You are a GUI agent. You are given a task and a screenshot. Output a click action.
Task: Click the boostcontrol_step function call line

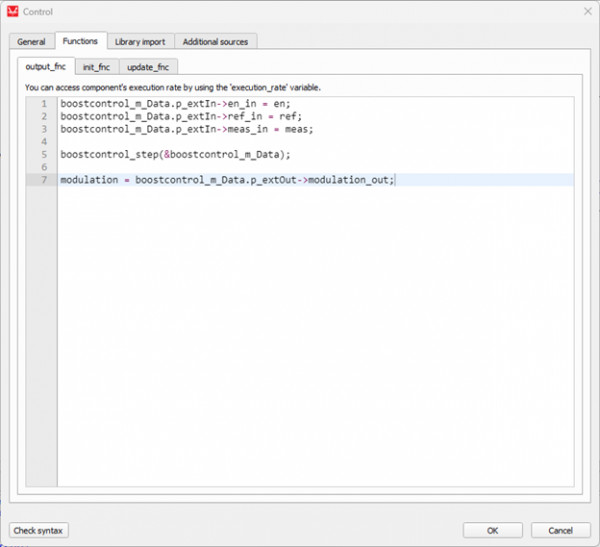pyautogui.click(x=175, y=155)
